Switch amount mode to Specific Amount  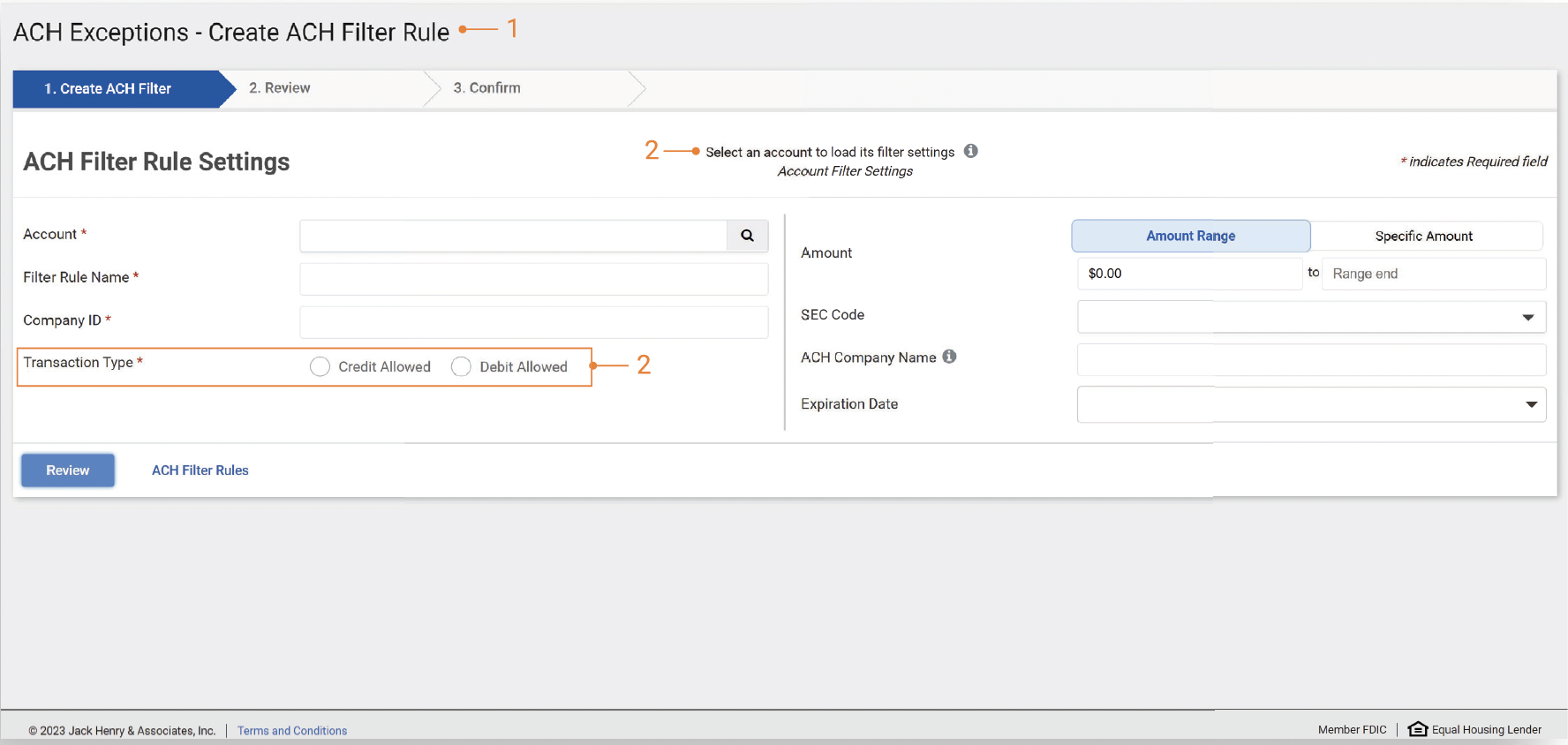coord(1423,236)
